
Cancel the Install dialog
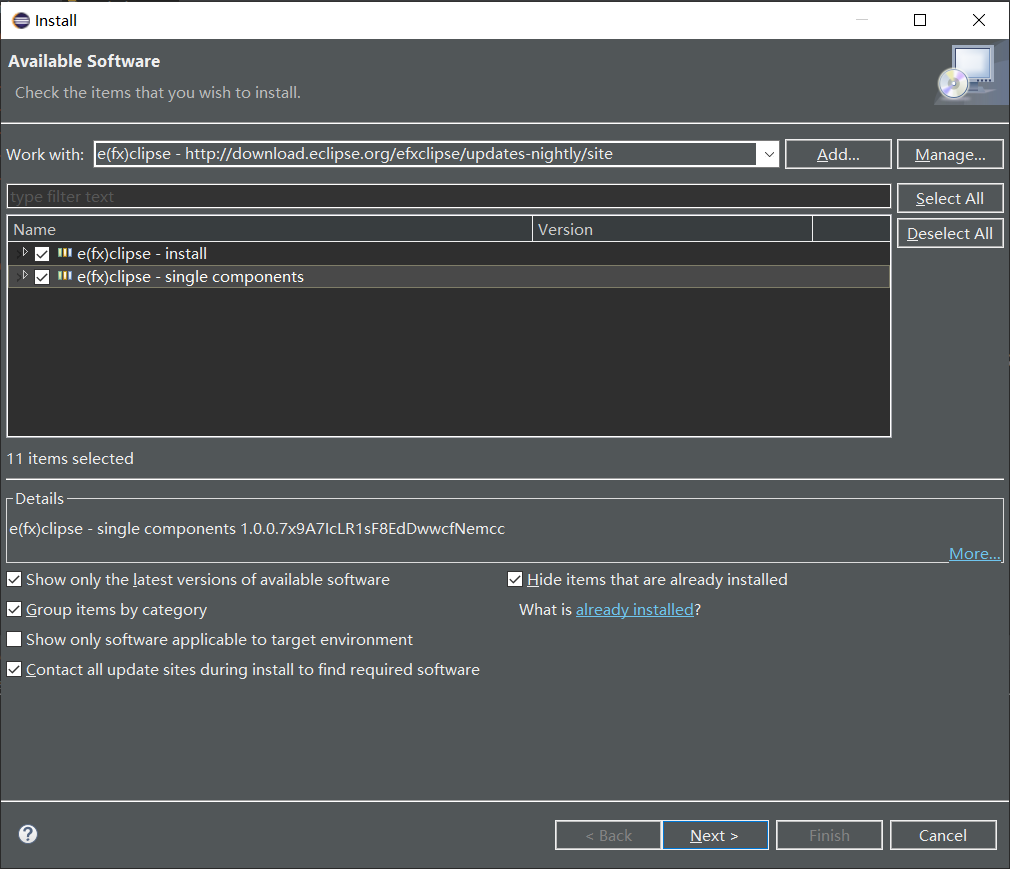(942, 836)
